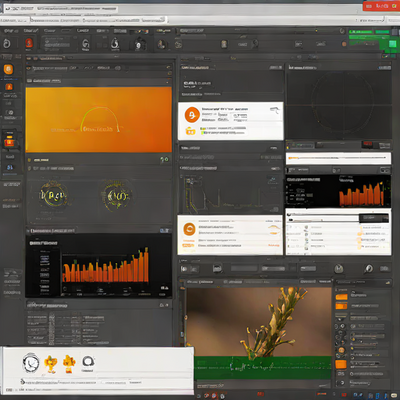Image resolution: width=400 pixels, height=400 pixels.
Task: Select the second orange swatch in the bottom-right panel
Action: pos(341,306)
